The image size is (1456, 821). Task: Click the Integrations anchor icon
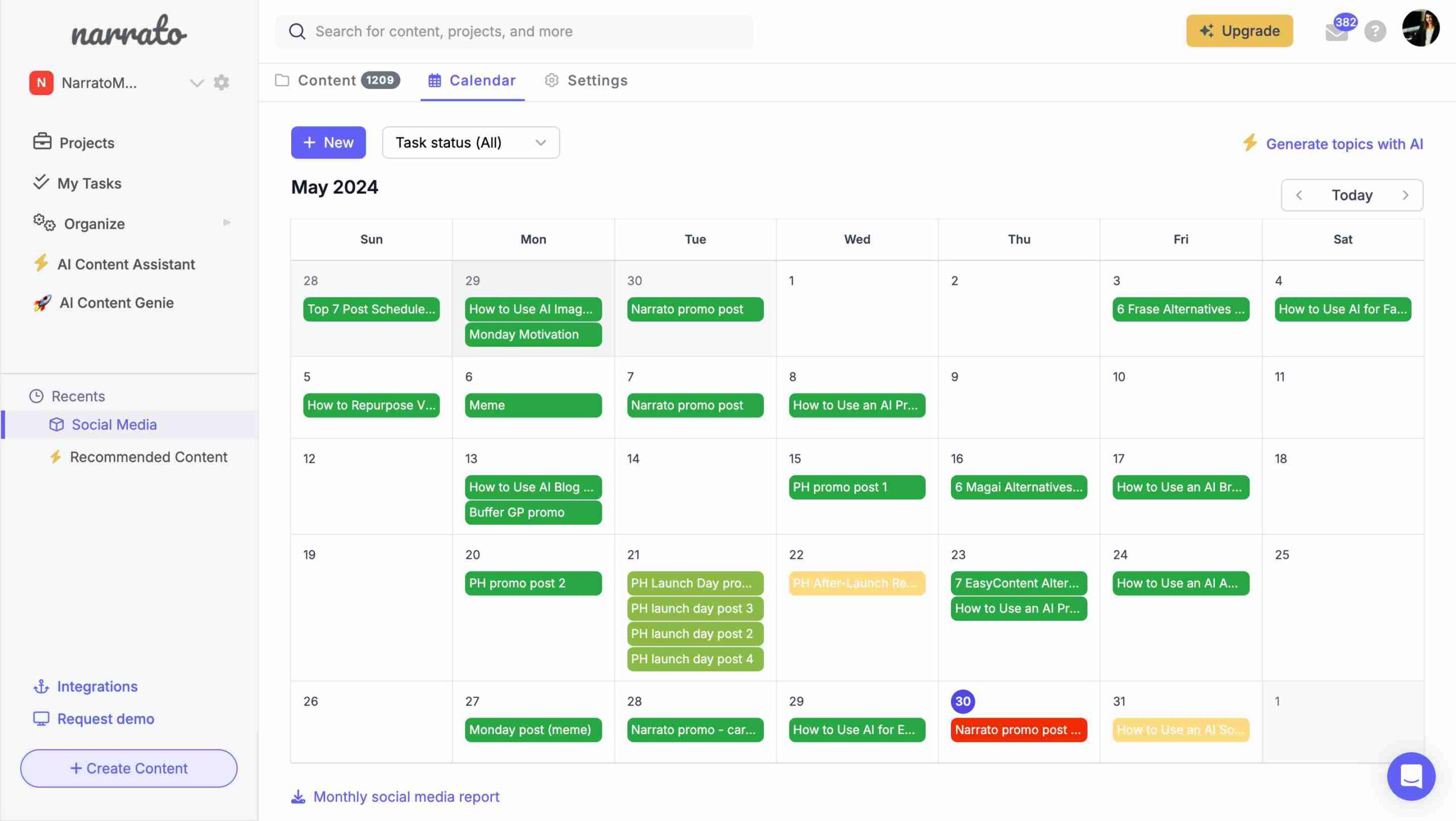click(40, 686)
